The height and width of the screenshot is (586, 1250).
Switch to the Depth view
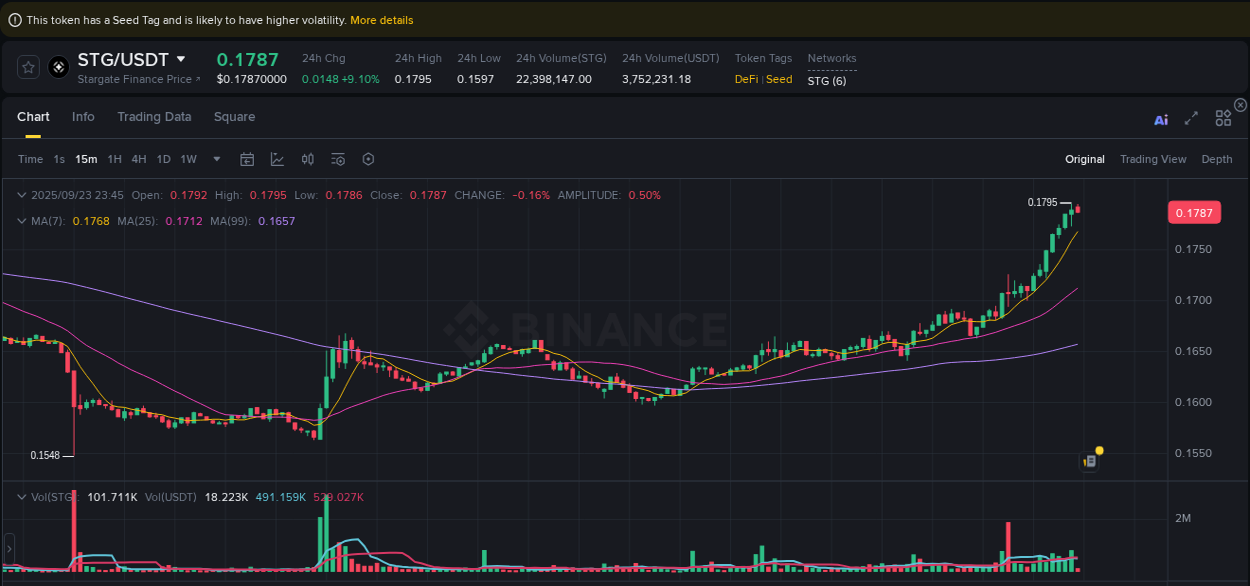pyautogui.click(x=1216, y=159)
